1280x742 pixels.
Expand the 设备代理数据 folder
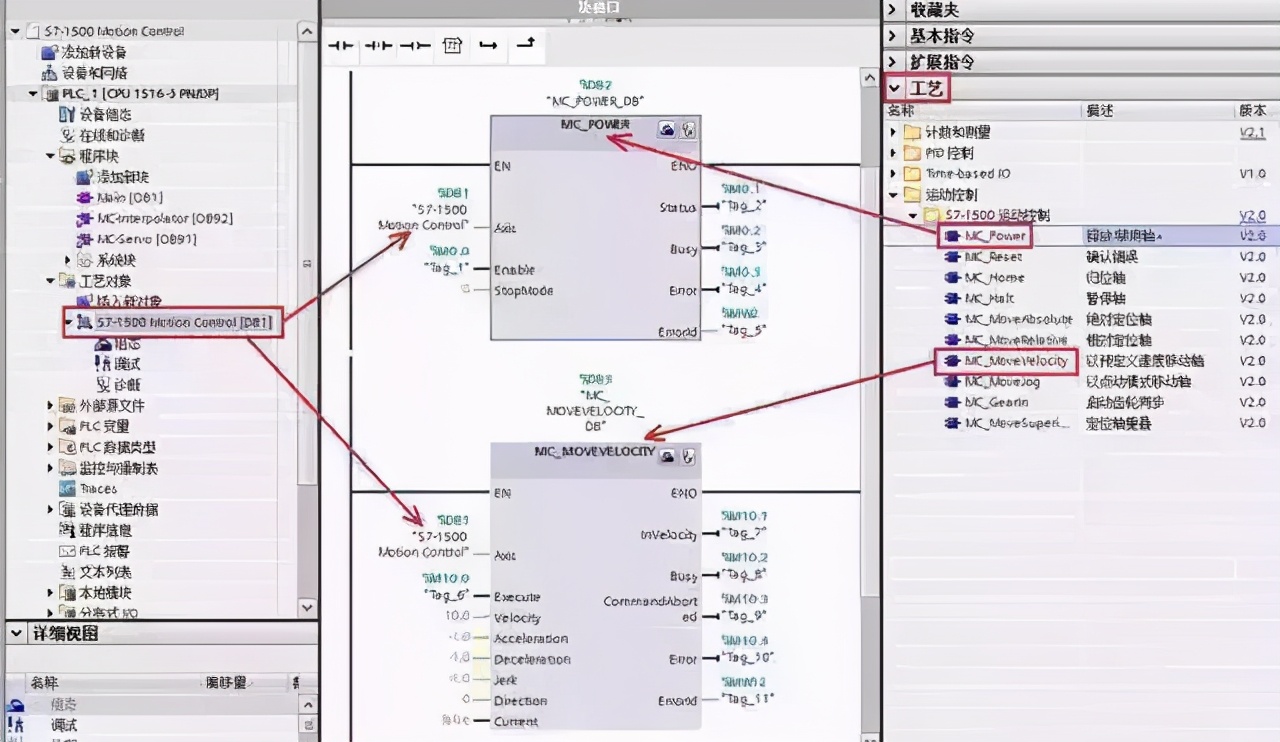[x=51, y=510]
